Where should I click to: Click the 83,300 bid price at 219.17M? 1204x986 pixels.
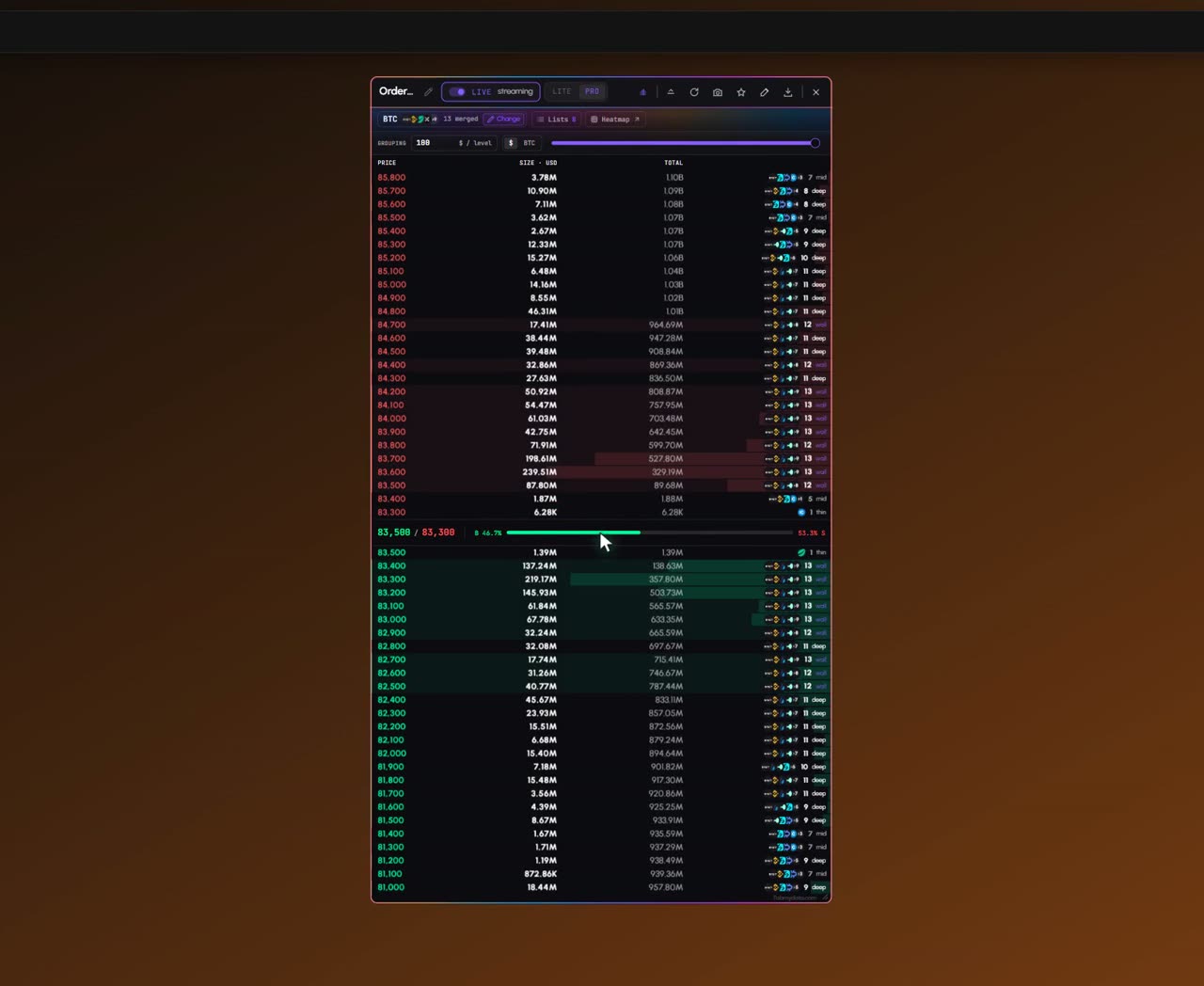[391, 580]
